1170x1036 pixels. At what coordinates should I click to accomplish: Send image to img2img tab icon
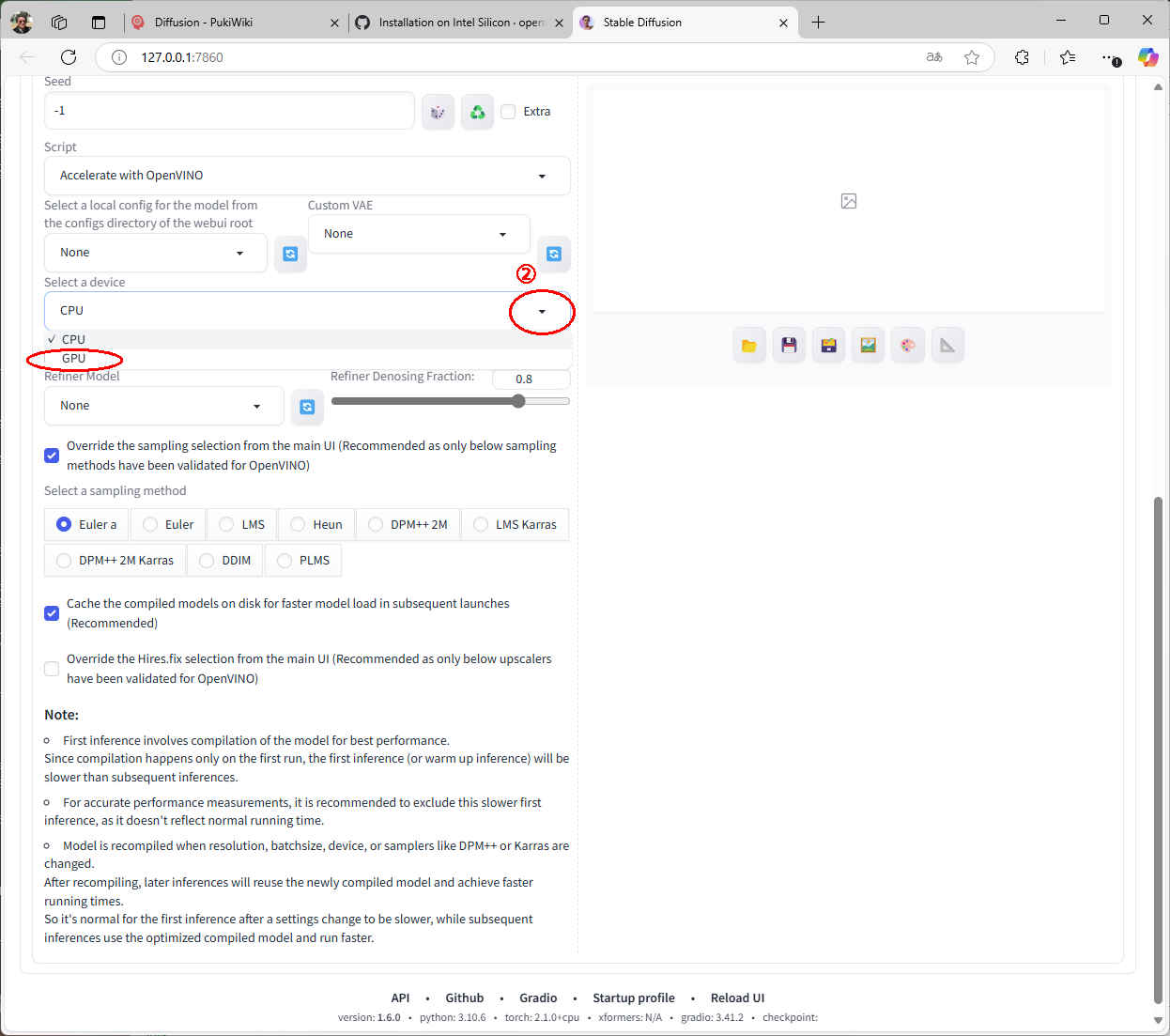click(x=868, y=346)
